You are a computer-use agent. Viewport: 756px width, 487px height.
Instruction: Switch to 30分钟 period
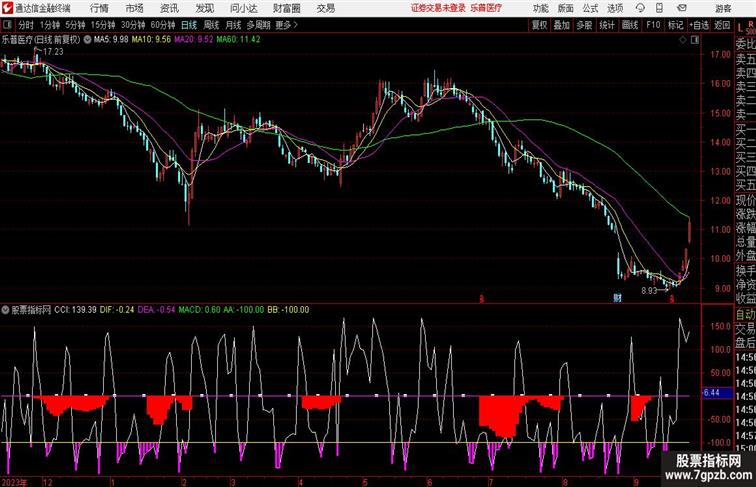(133, 25)
